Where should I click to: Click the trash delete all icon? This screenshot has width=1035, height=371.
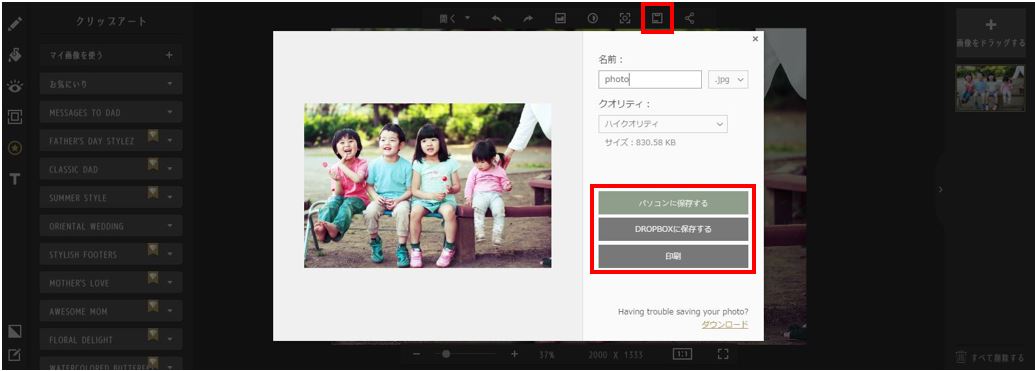tap(961, 358)
